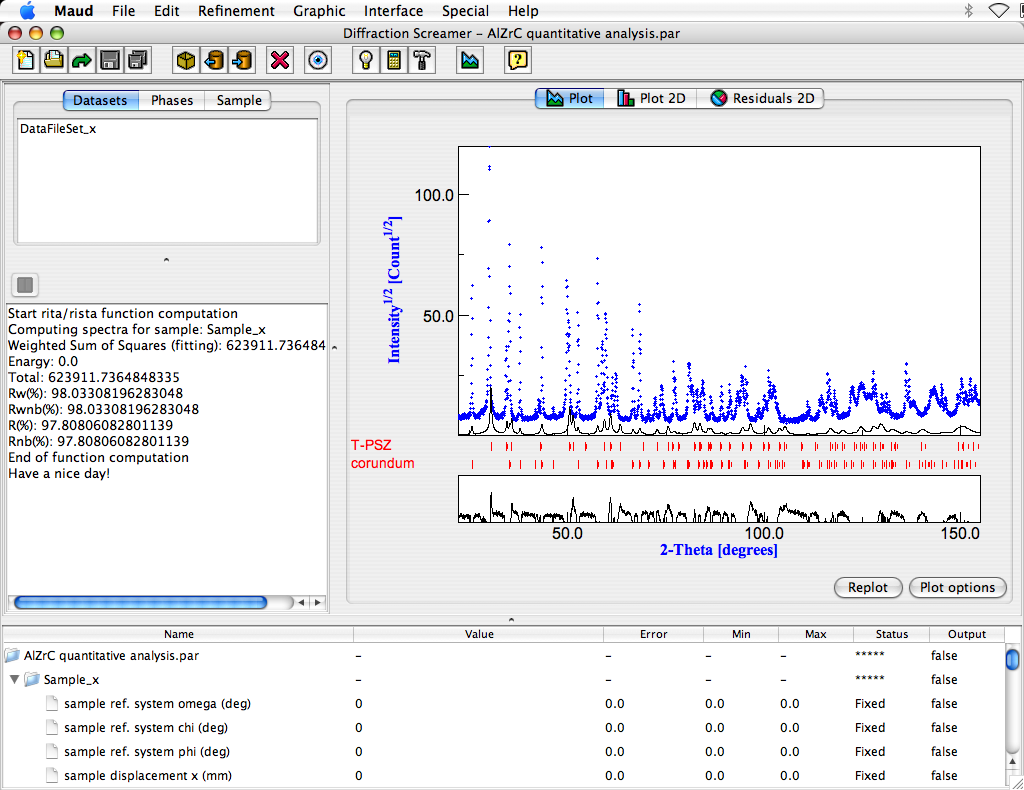Click the hammer refine icon

pos(423,60)
